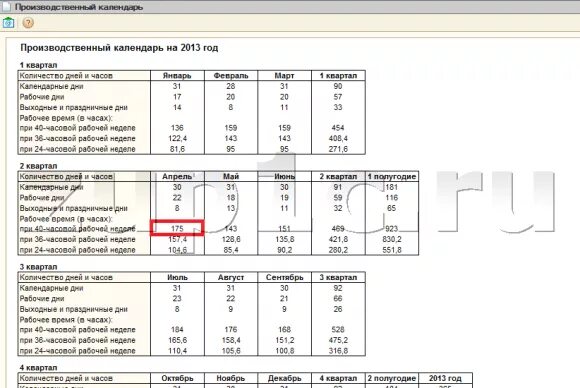This screenshot has width=580, height=388.
Task: Select the second quarter value "280,2"
Action: click(338, 250)
